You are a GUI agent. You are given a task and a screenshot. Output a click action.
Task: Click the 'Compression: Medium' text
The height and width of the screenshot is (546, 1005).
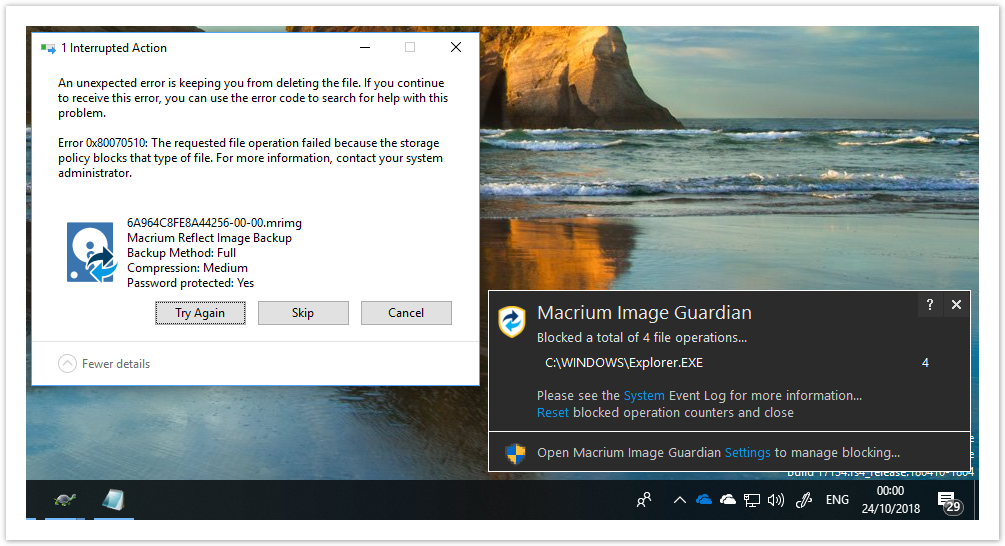click(x=187, y=268)
